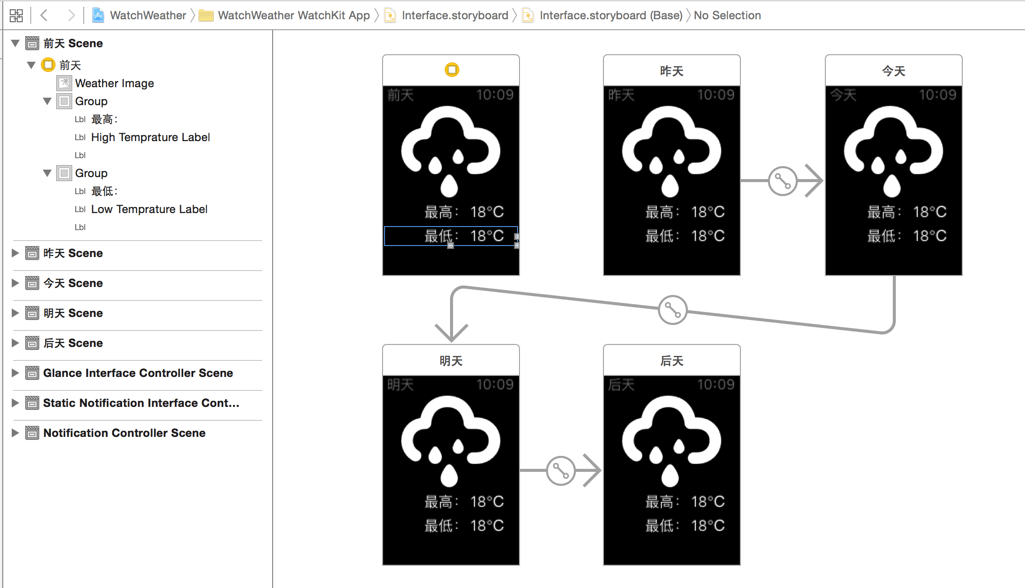This screenshot has height=588, width=1025.
Task: Select the segue icon between 明天 and 后天
Action: [561, 470]
